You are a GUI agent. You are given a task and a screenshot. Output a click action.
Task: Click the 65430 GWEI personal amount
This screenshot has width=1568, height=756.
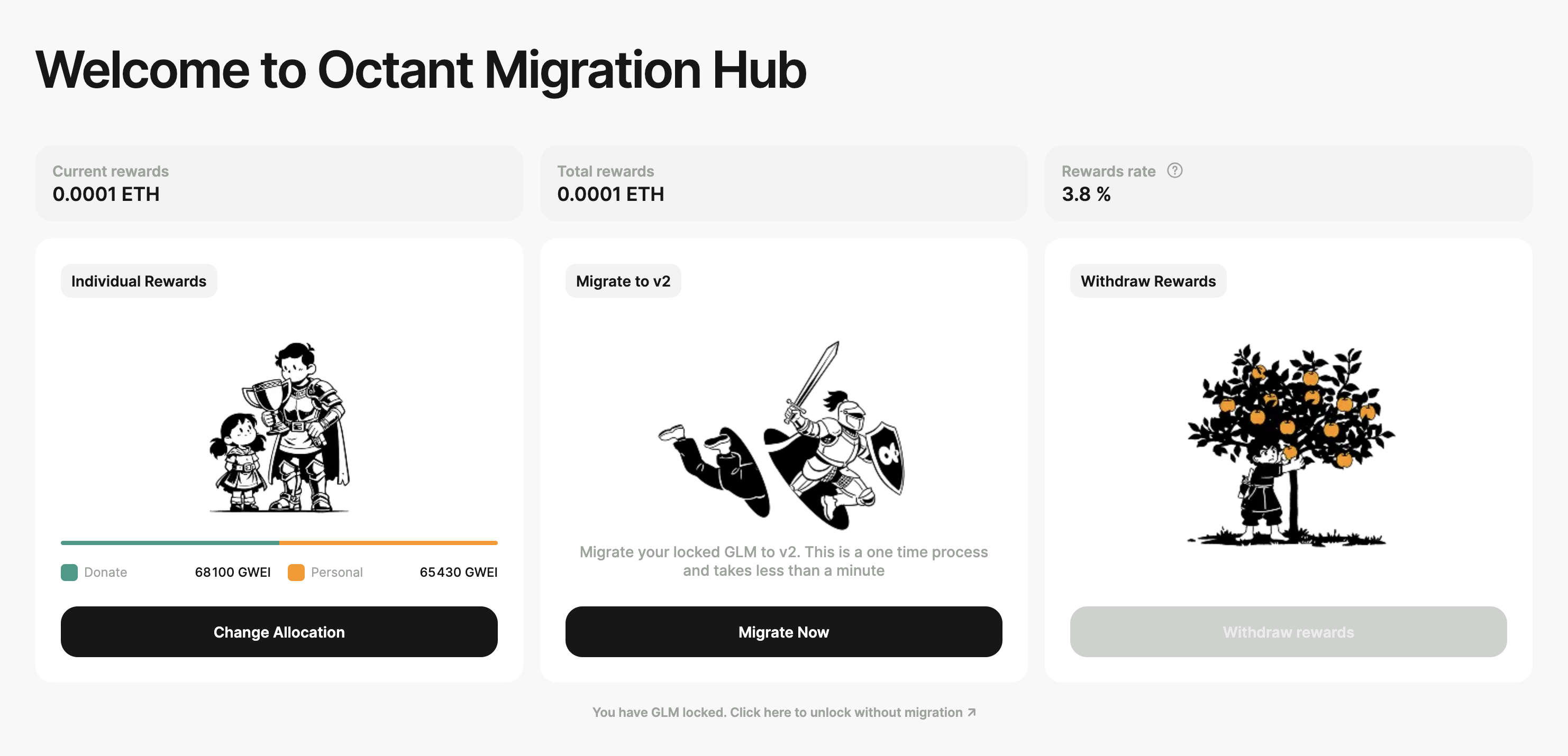(458, 573)
